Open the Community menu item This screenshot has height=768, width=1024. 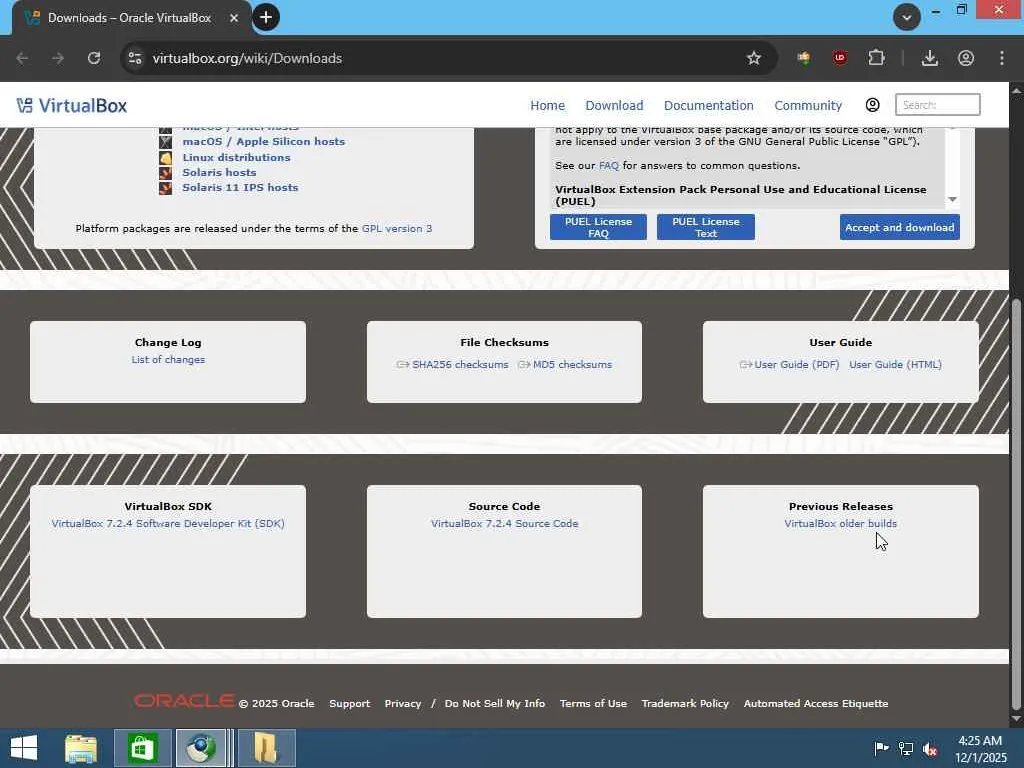click(808, 105)
